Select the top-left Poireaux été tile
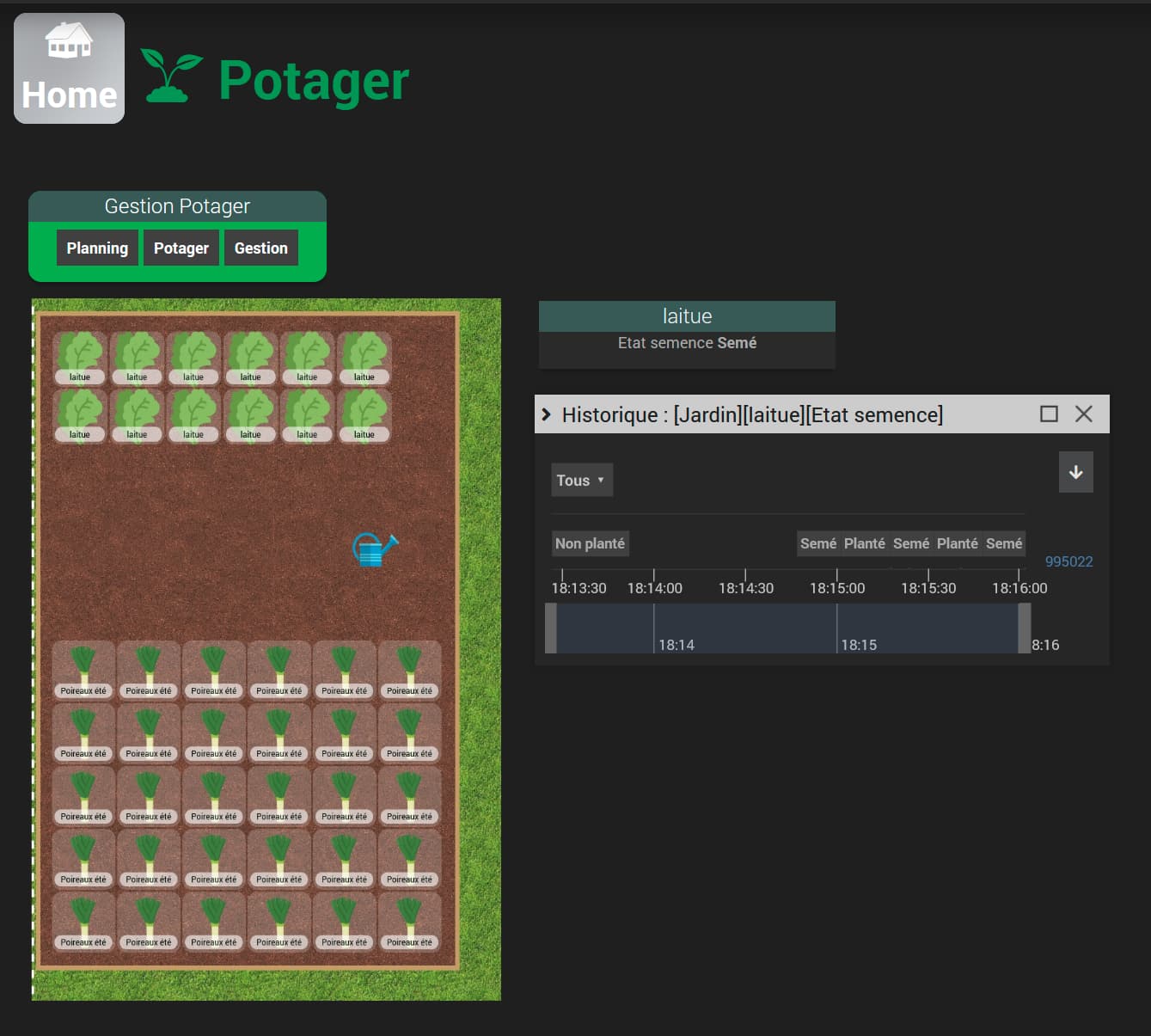This screenshot has width=1151, height=1036. pyautogui.click(x=83, y=671)
